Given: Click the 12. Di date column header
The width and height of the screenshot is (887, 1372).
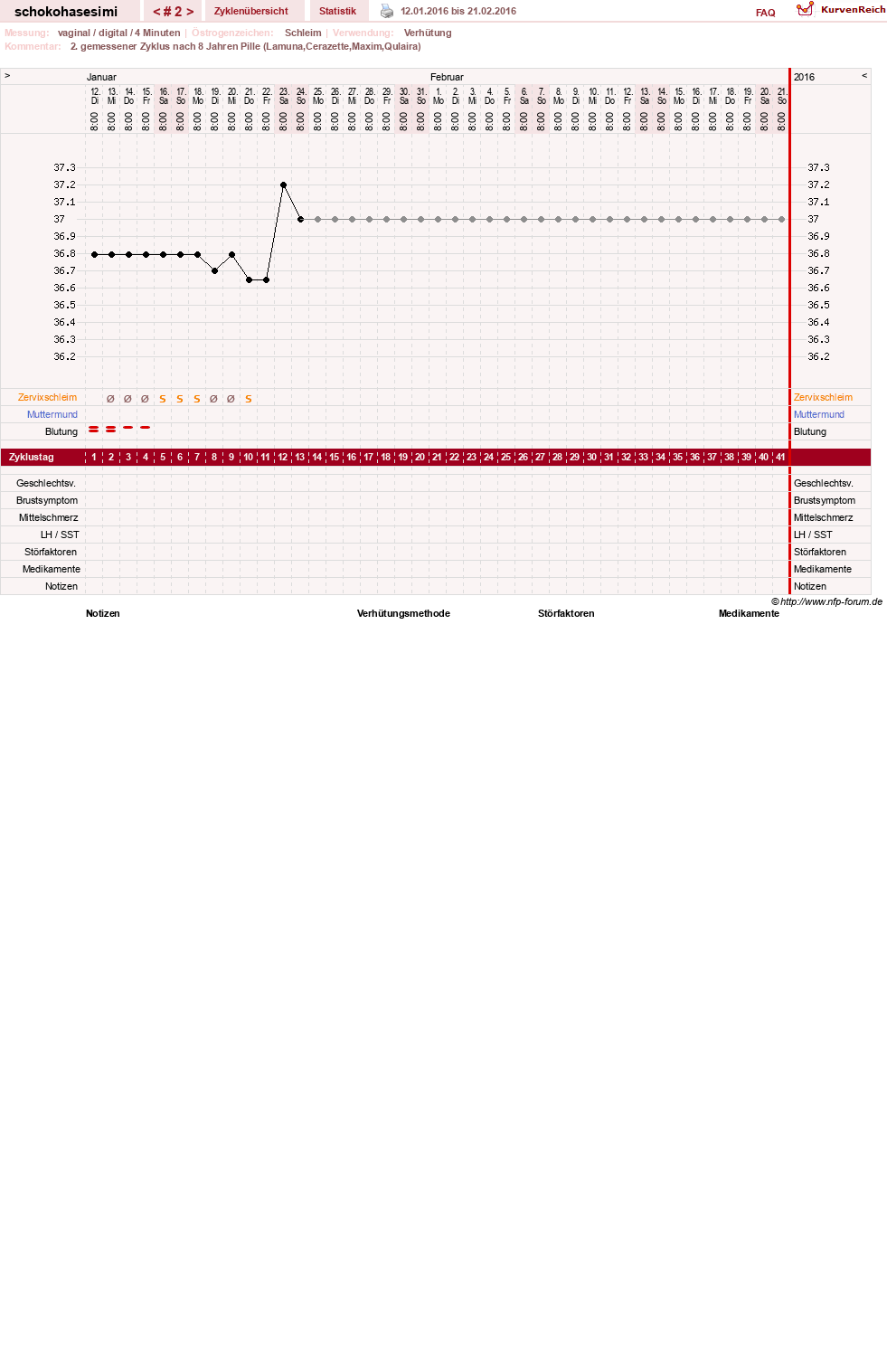Looking at the screenshot, I should [94, 96].
